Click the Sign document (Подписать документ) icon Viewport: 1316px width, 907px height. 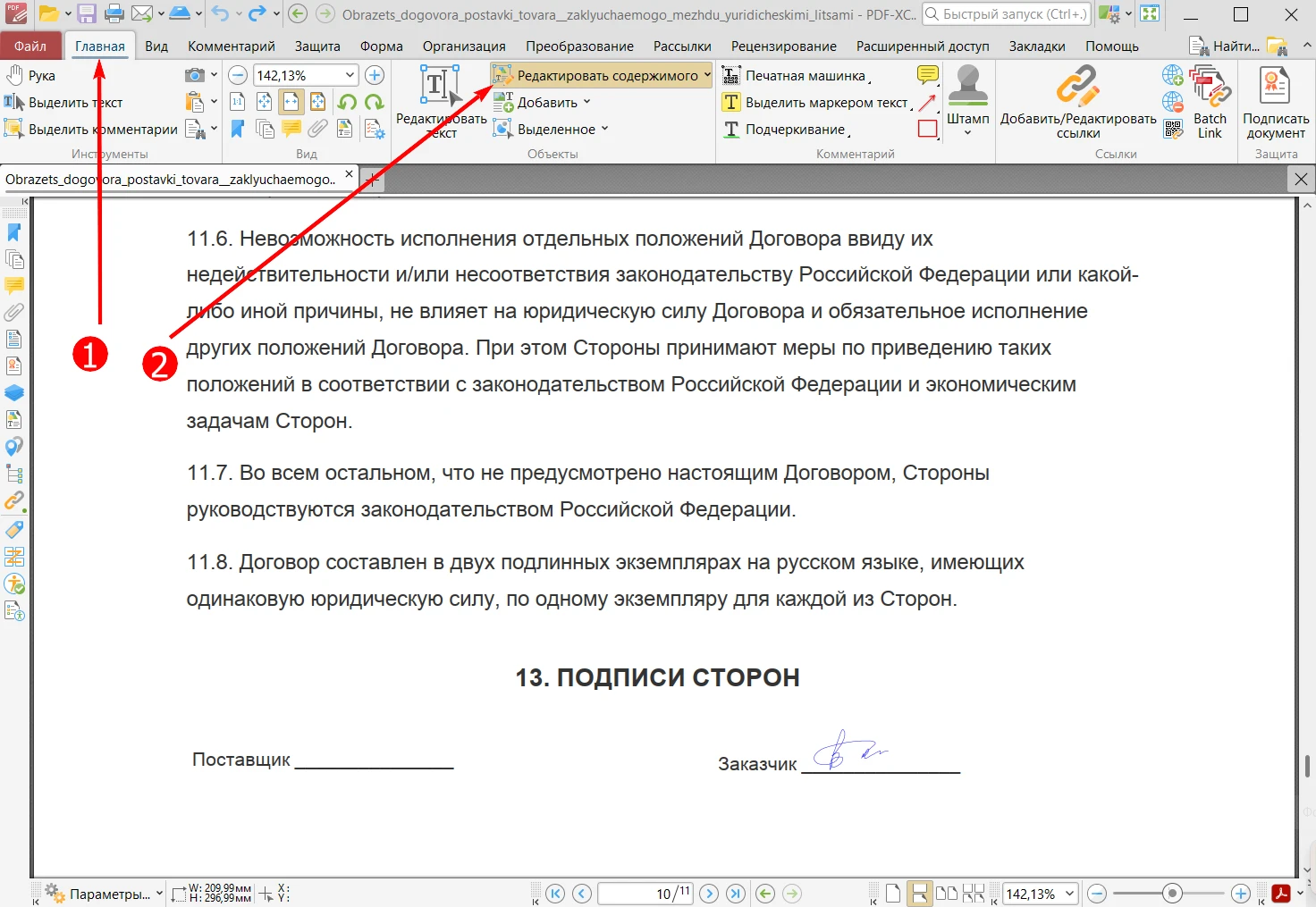click(1275, 98)
